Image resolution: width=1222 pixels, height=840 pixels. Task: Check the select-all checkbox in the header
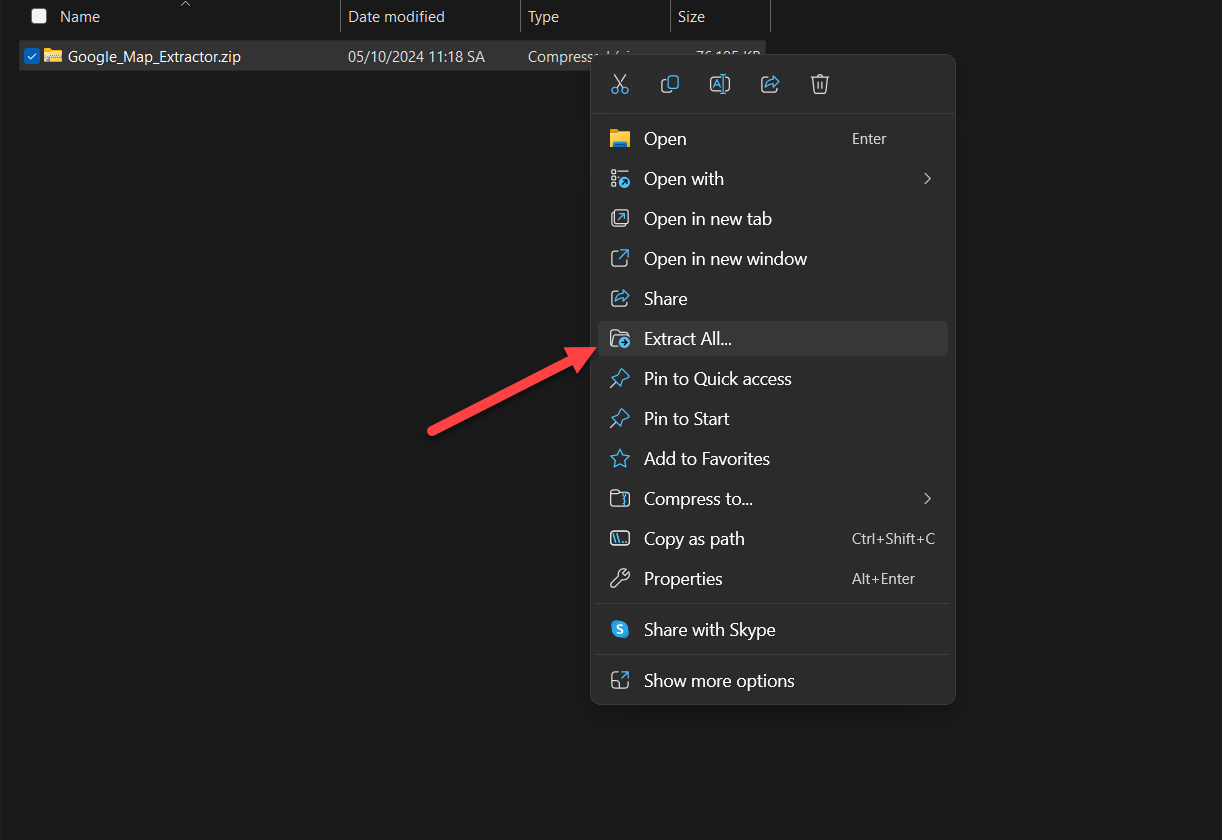(38, 16)
